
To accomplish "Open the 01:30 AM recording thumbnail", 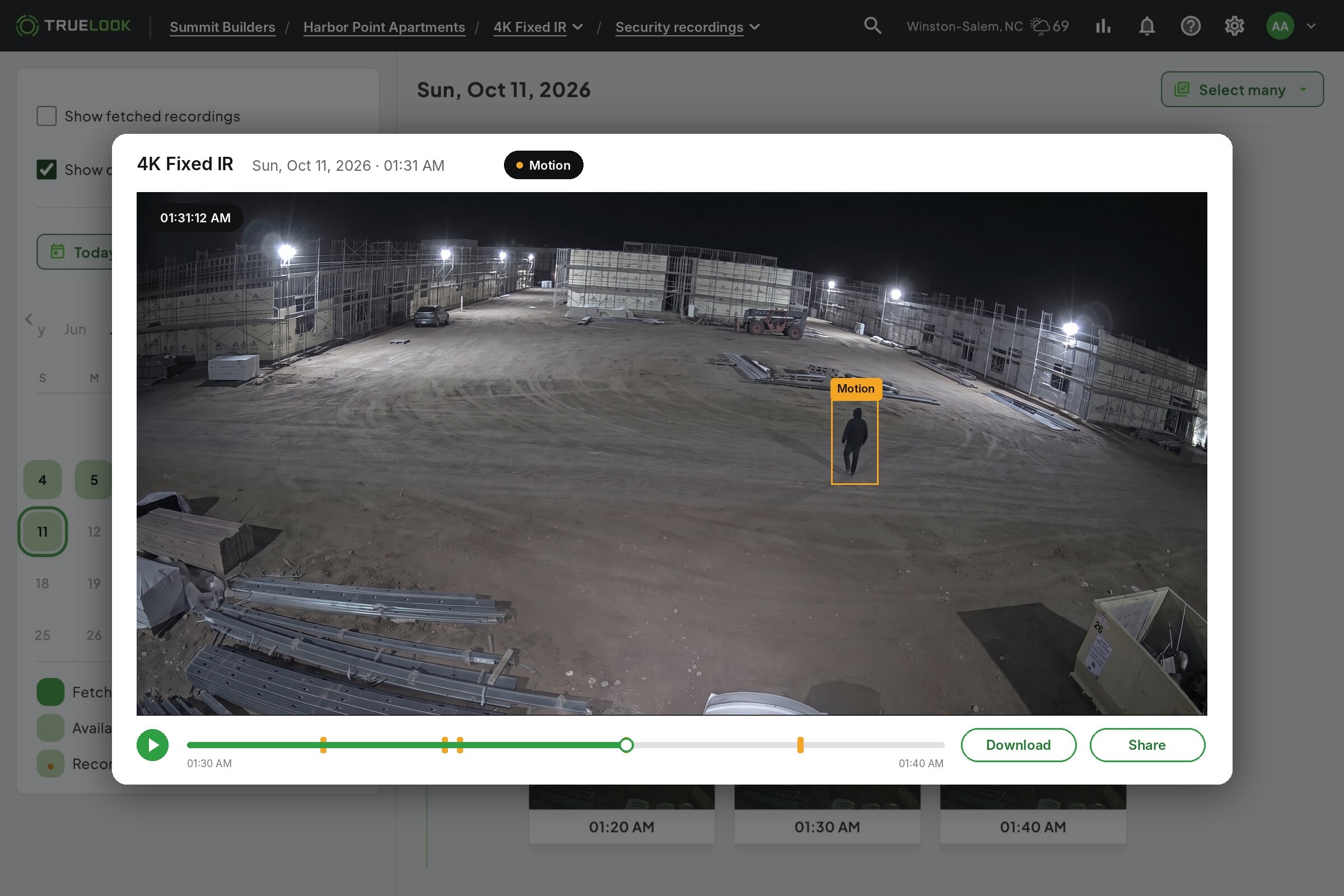I will 827,813.
